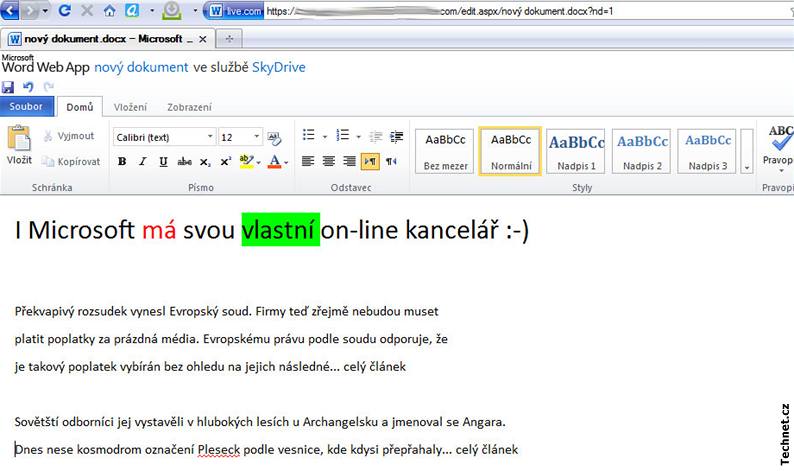Open the numbering style dropdown arrow
The width and height of the screenshot is (794, 471).
(358, 136)
